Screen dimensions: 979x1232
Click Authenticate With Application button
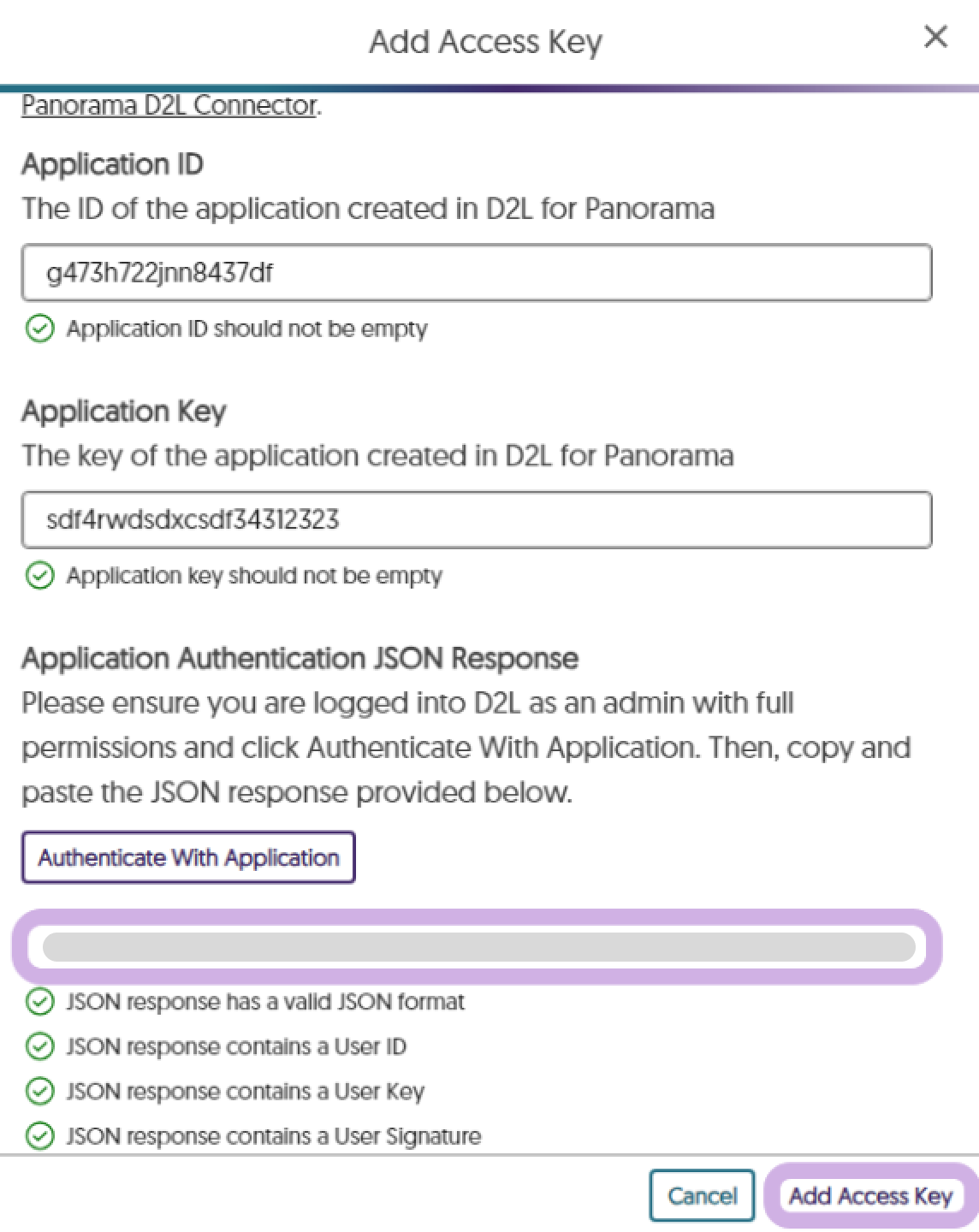[188, 857]
